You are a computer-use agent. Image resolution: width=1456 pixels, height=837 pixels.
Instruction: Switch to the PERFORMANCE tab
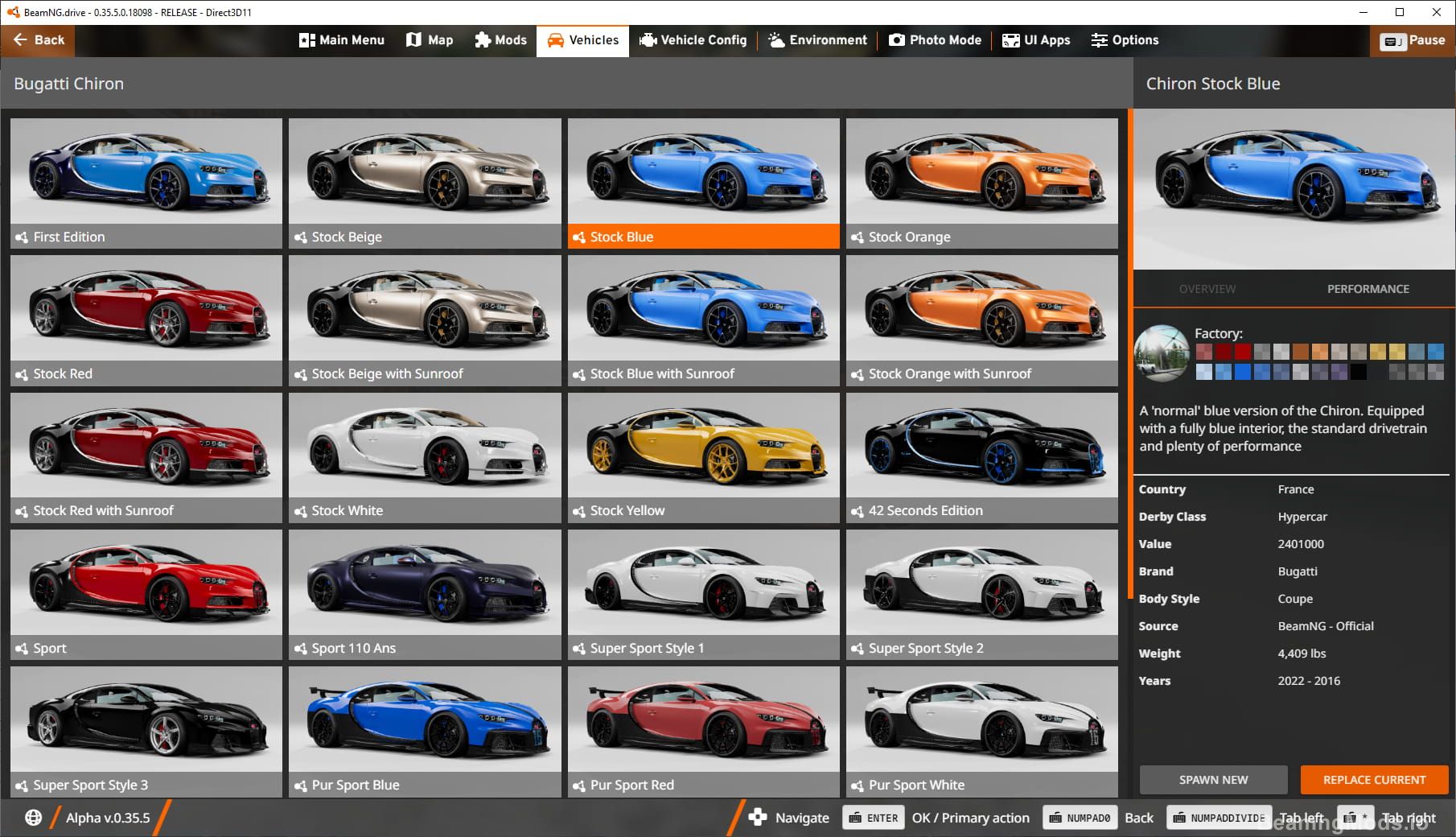pyautogui.click(x=1368, y=289)
